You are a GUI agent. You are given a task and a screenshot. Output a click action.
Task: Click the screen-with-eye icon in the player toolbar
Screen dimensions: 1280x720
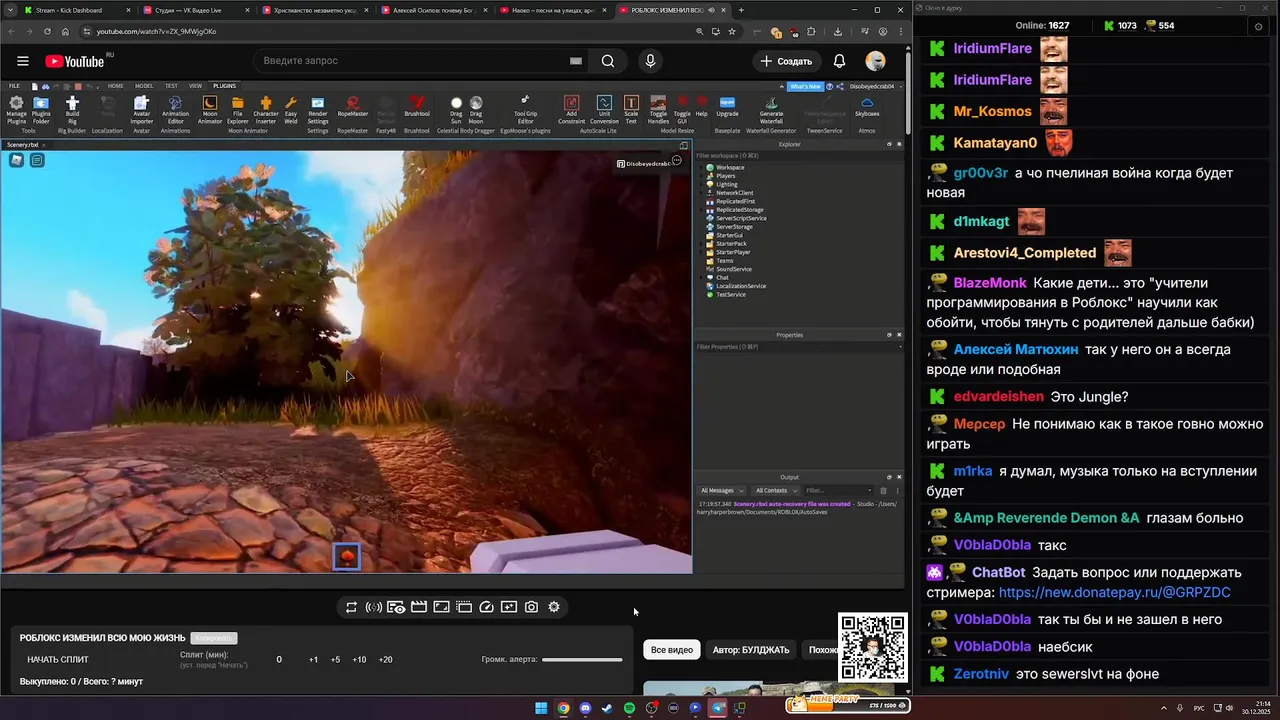coord(396,607)
